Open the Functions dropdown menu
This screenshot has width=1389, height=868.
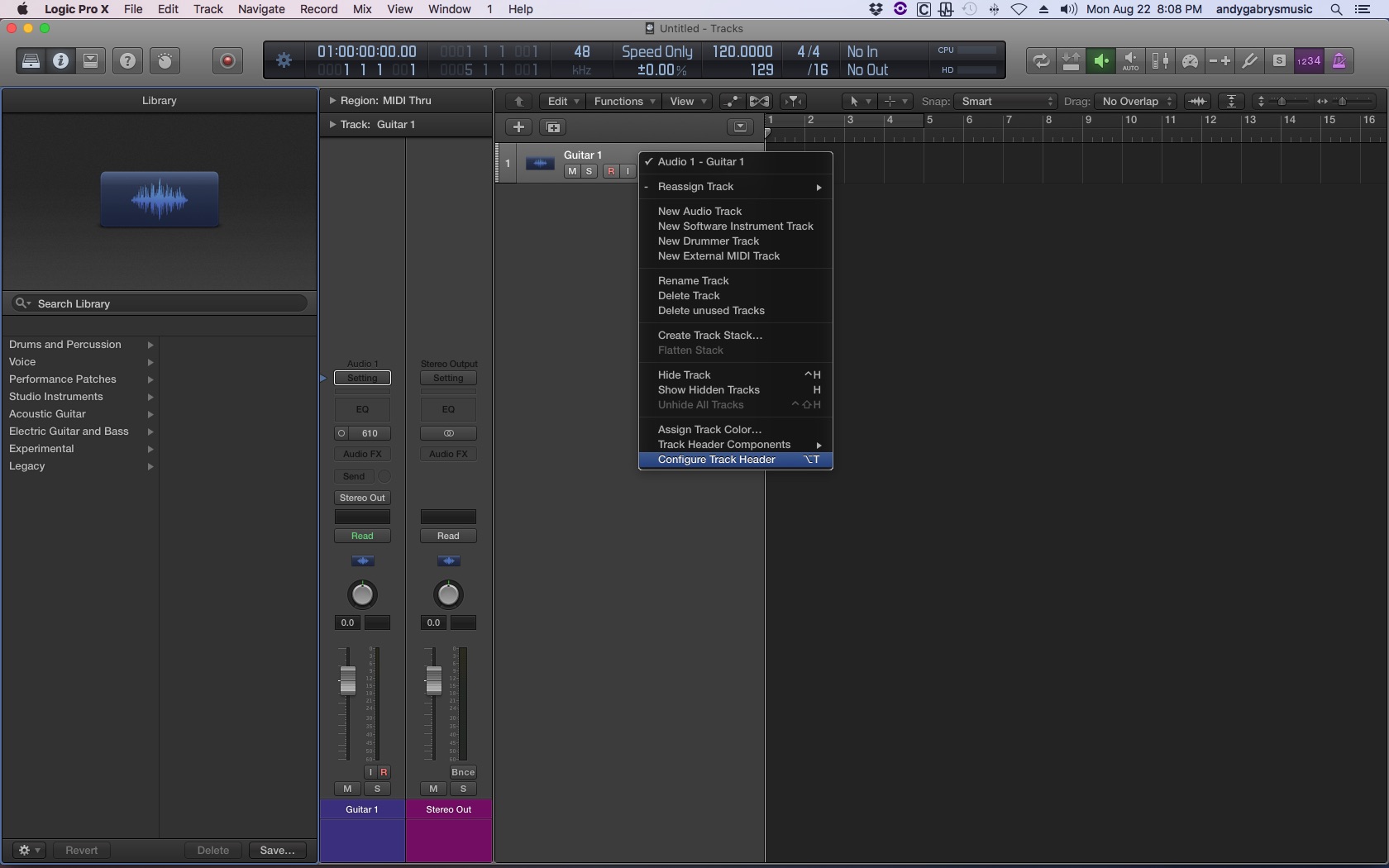click(624, 101)
